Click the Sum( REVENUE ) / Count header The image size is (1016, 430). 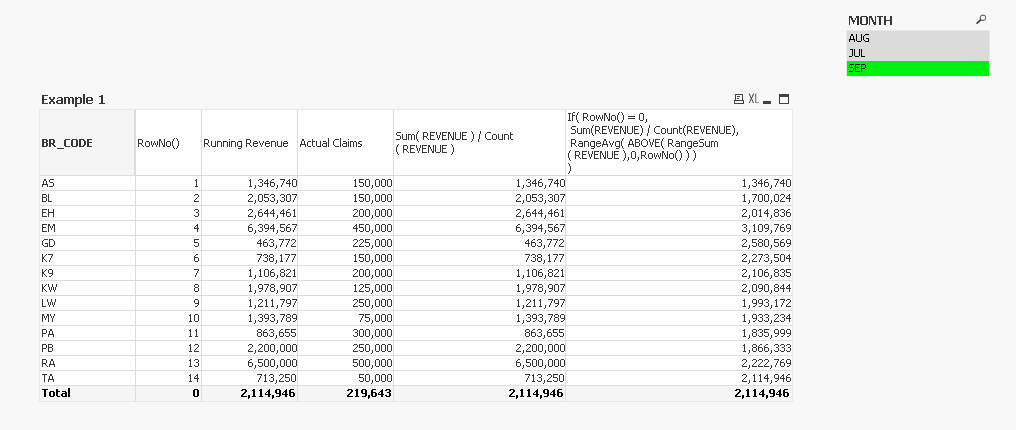(479, 142)
